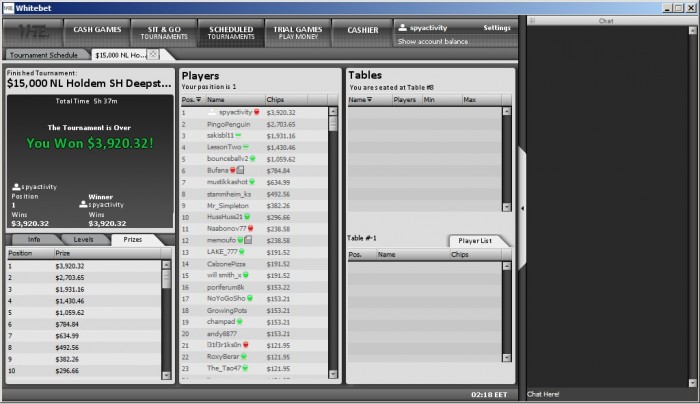Open the notes icon beside memoufo
Image resolution: width=700 pixels, height=404 pixels.
coord(248,240)
